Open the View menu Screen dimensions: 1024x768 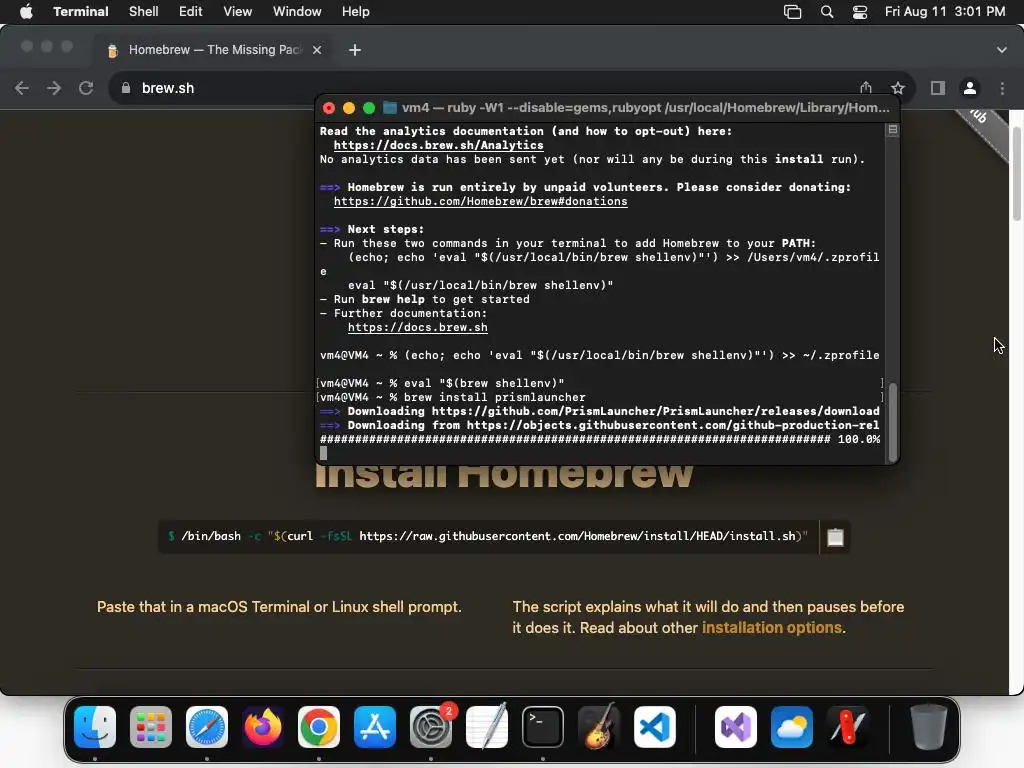(238, 12)
